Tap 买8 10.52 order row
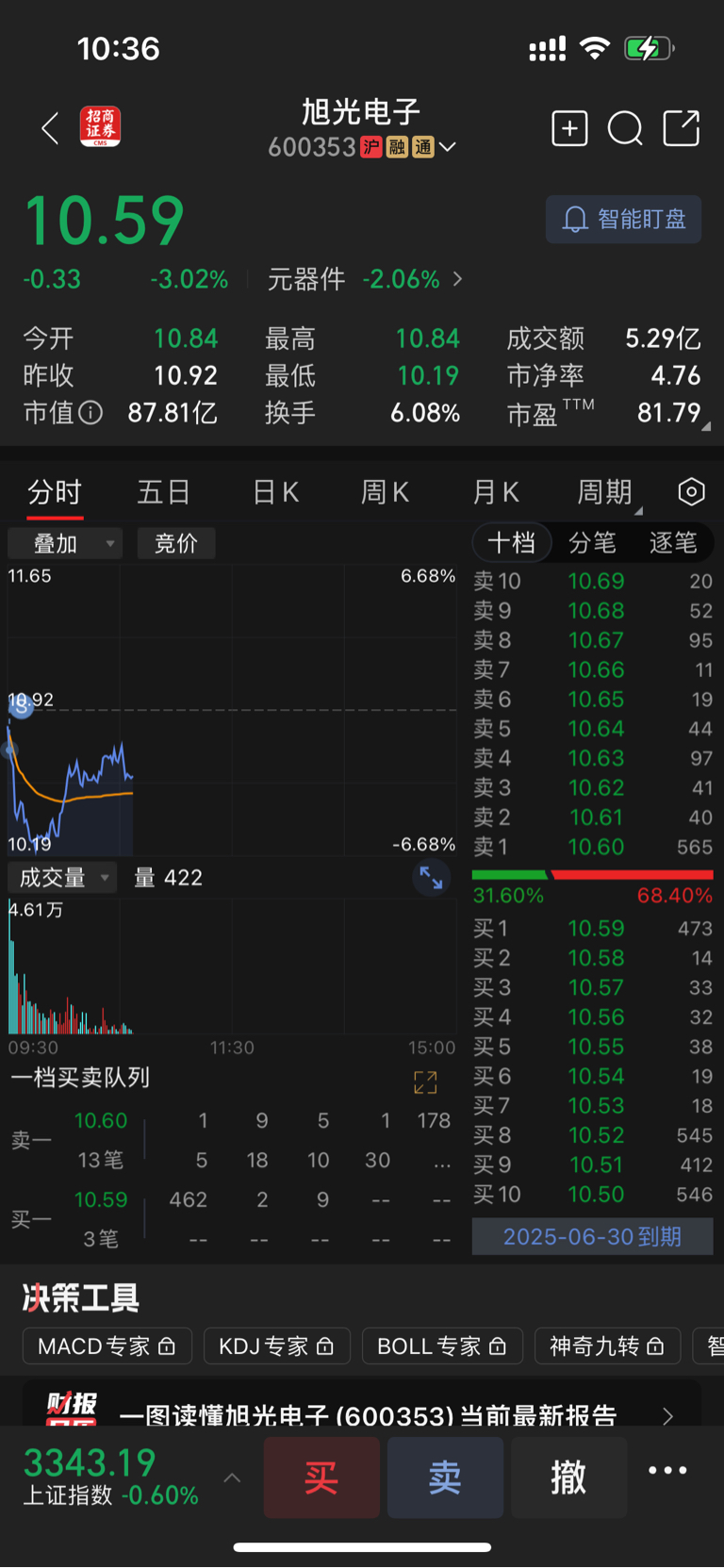This screenshot has width=724, height=1568. click(592, 1134)
